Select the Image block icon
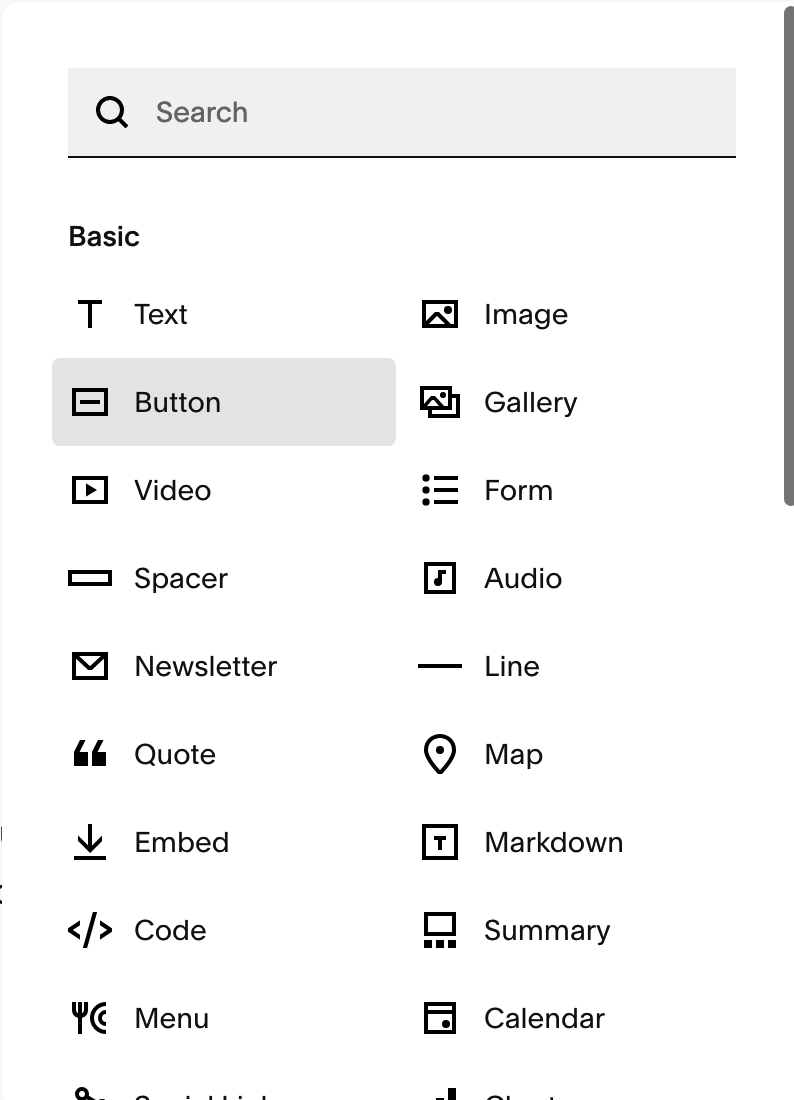Image resolution: width=794 pixels, height=1100 pixels. [440, 315]
